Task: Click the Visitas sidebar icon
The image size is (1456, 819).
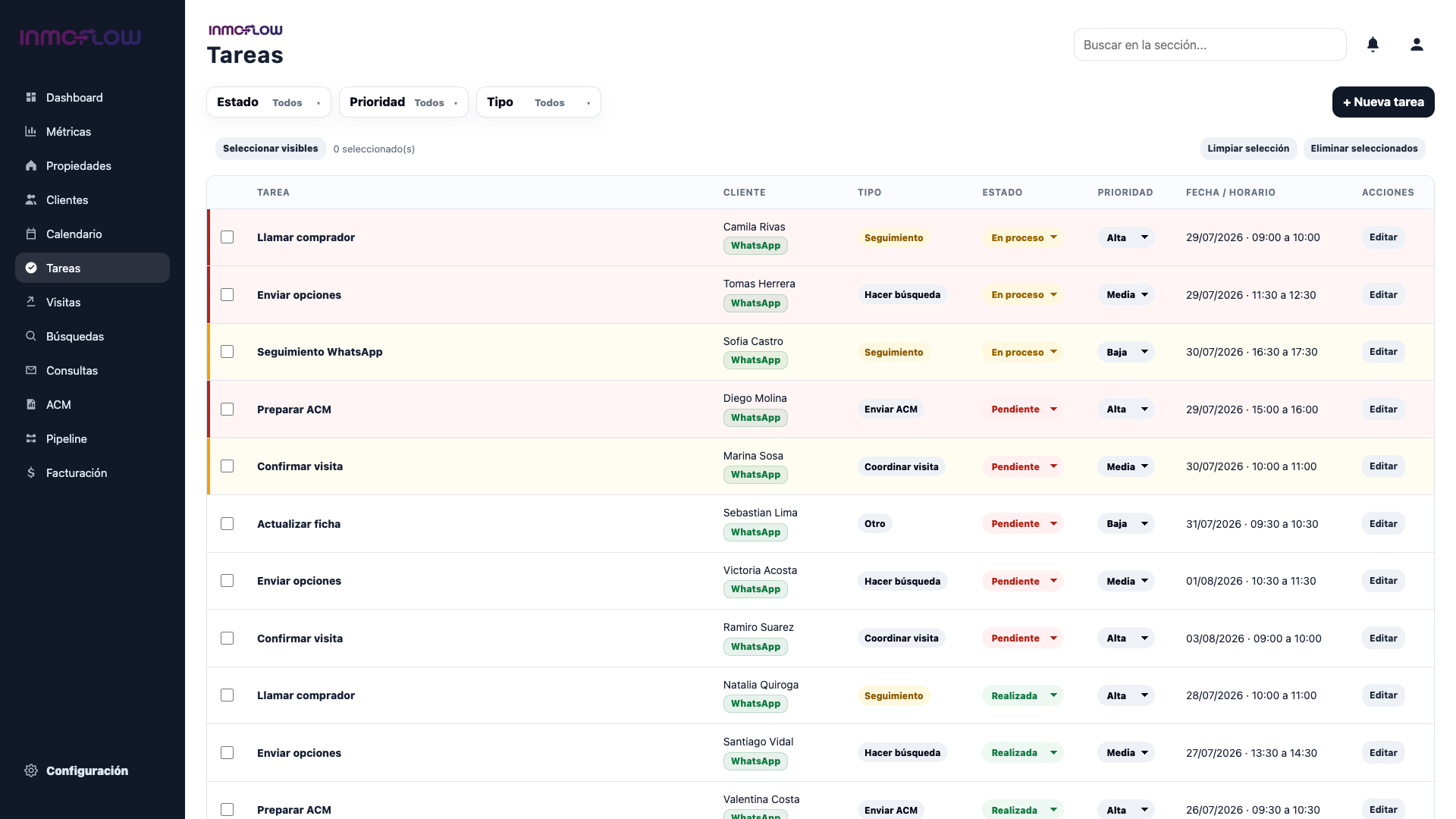Action: [31, 302]
